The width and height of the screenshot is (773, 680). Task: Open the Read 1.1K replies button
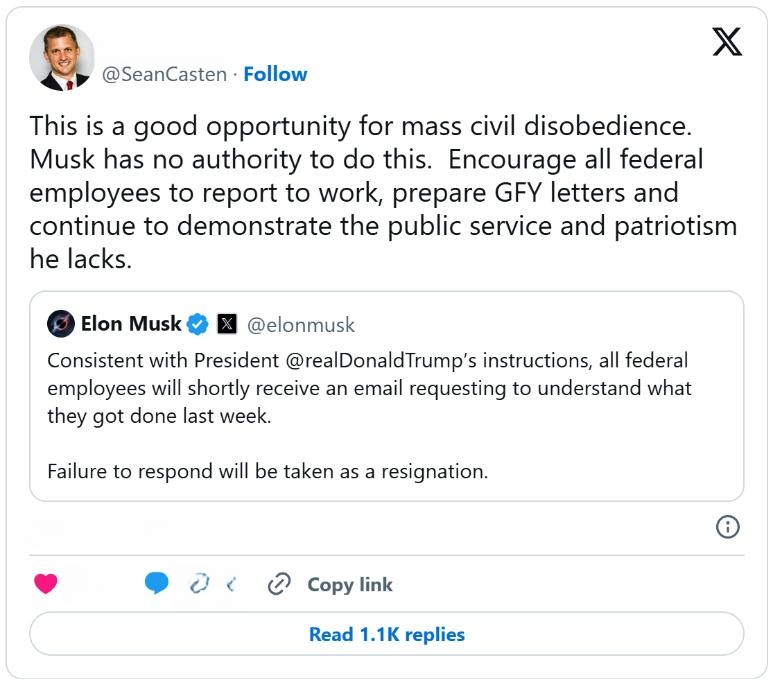coord(386,634)
